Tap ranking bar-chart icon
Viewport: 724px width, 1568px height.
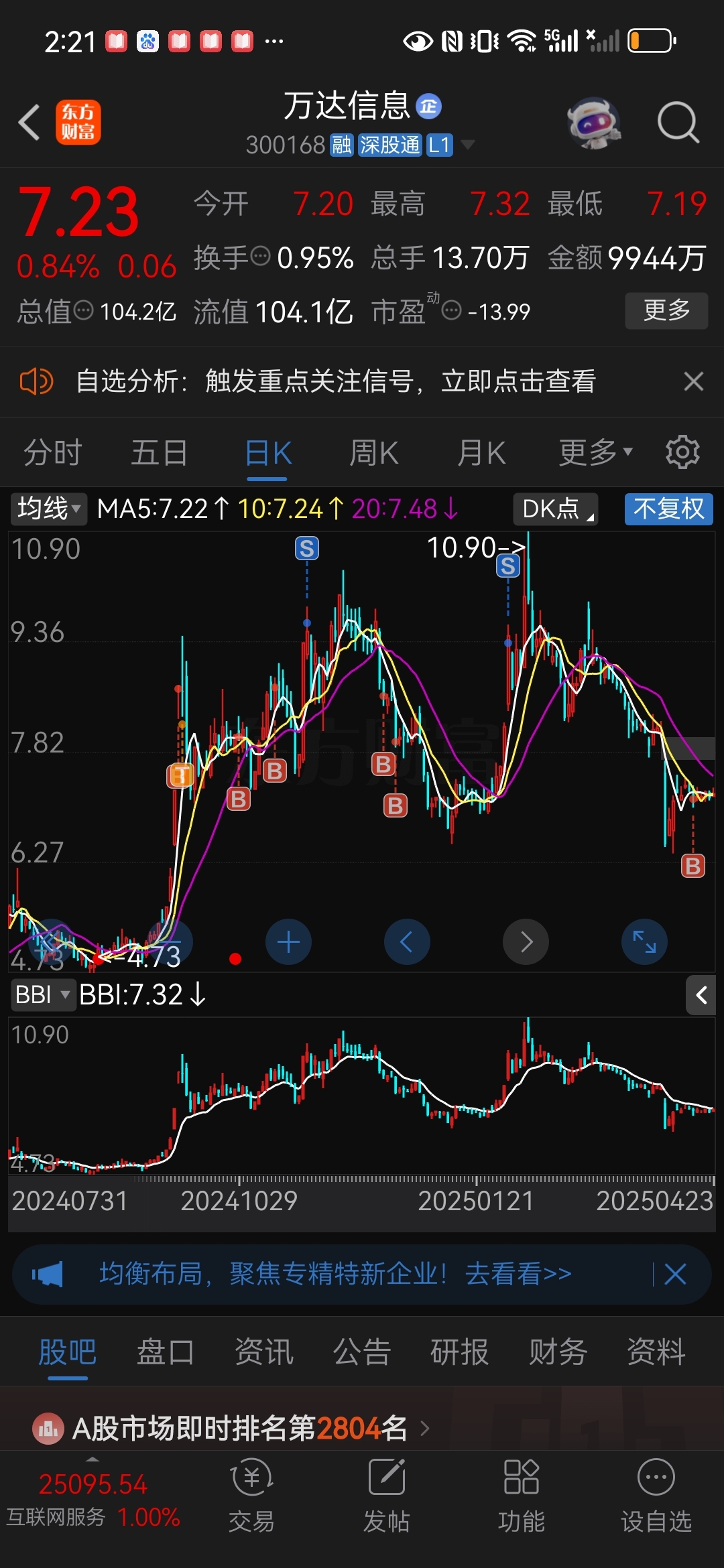point(48,1429)
